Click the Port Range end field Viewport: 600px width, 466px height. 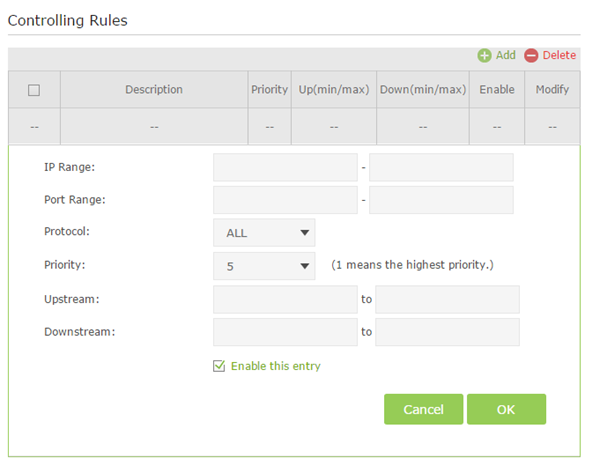pos(441,200)
